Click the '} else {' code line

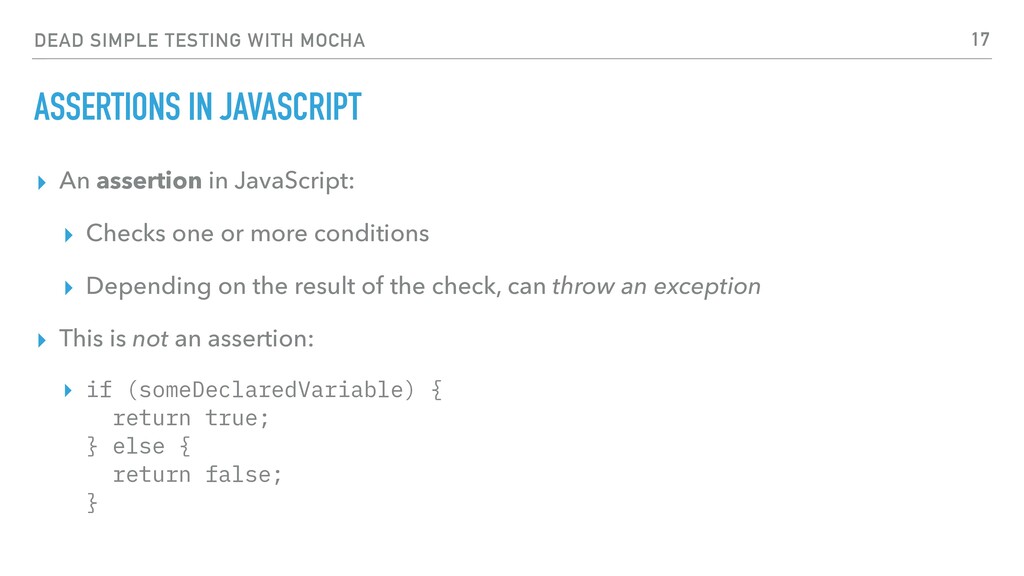[138, 447]
